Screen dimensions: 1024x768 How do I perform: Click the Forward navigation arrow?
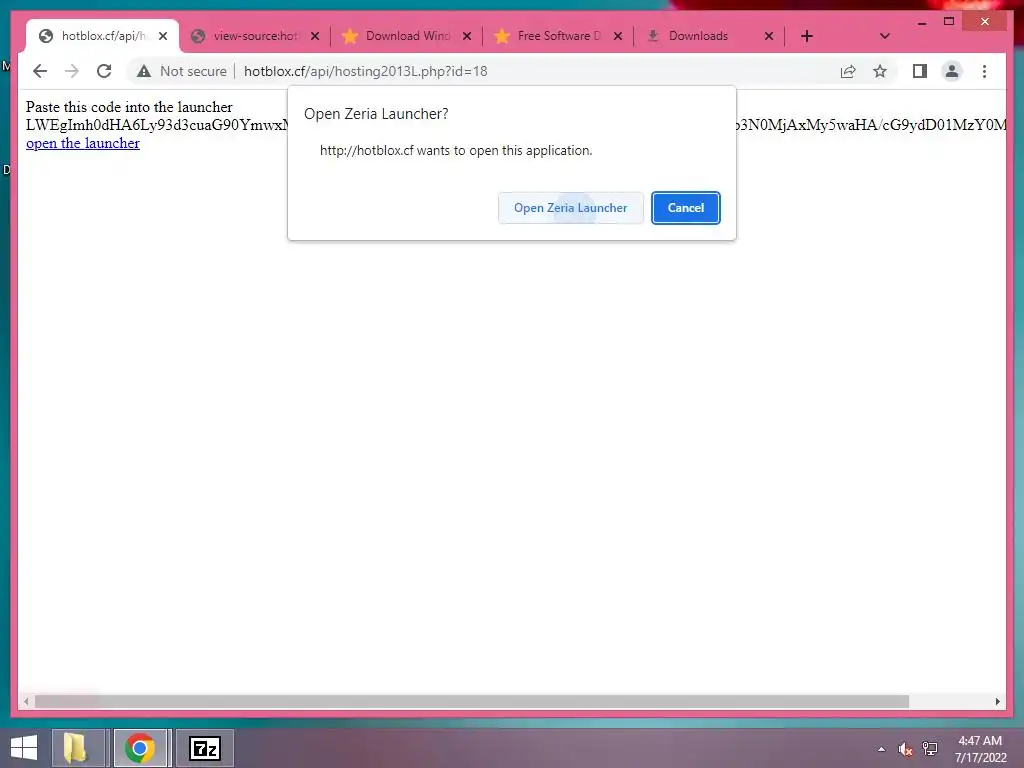coord(72,71)
